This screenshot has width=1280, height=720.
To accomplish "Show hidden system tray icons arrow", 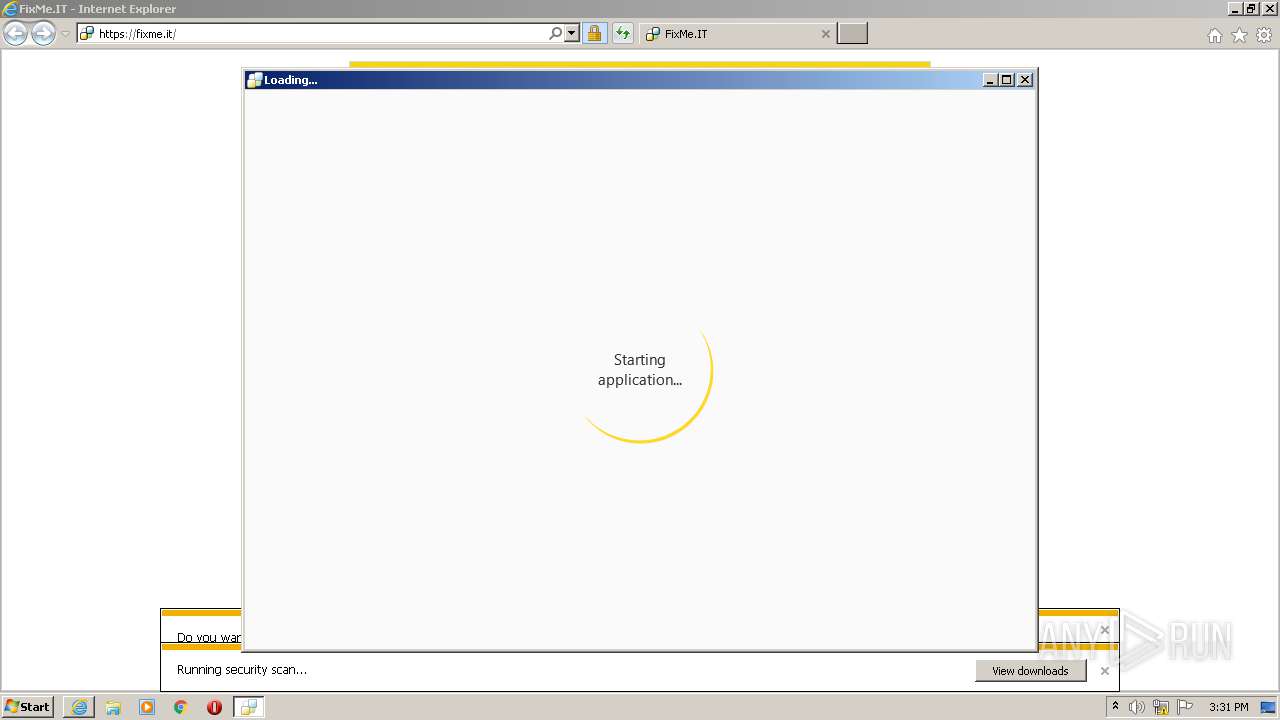I will 1116,707.
